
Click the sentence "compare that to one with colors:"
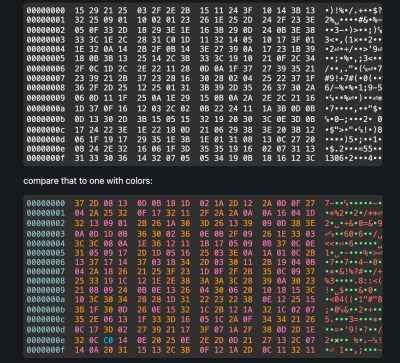88,181
